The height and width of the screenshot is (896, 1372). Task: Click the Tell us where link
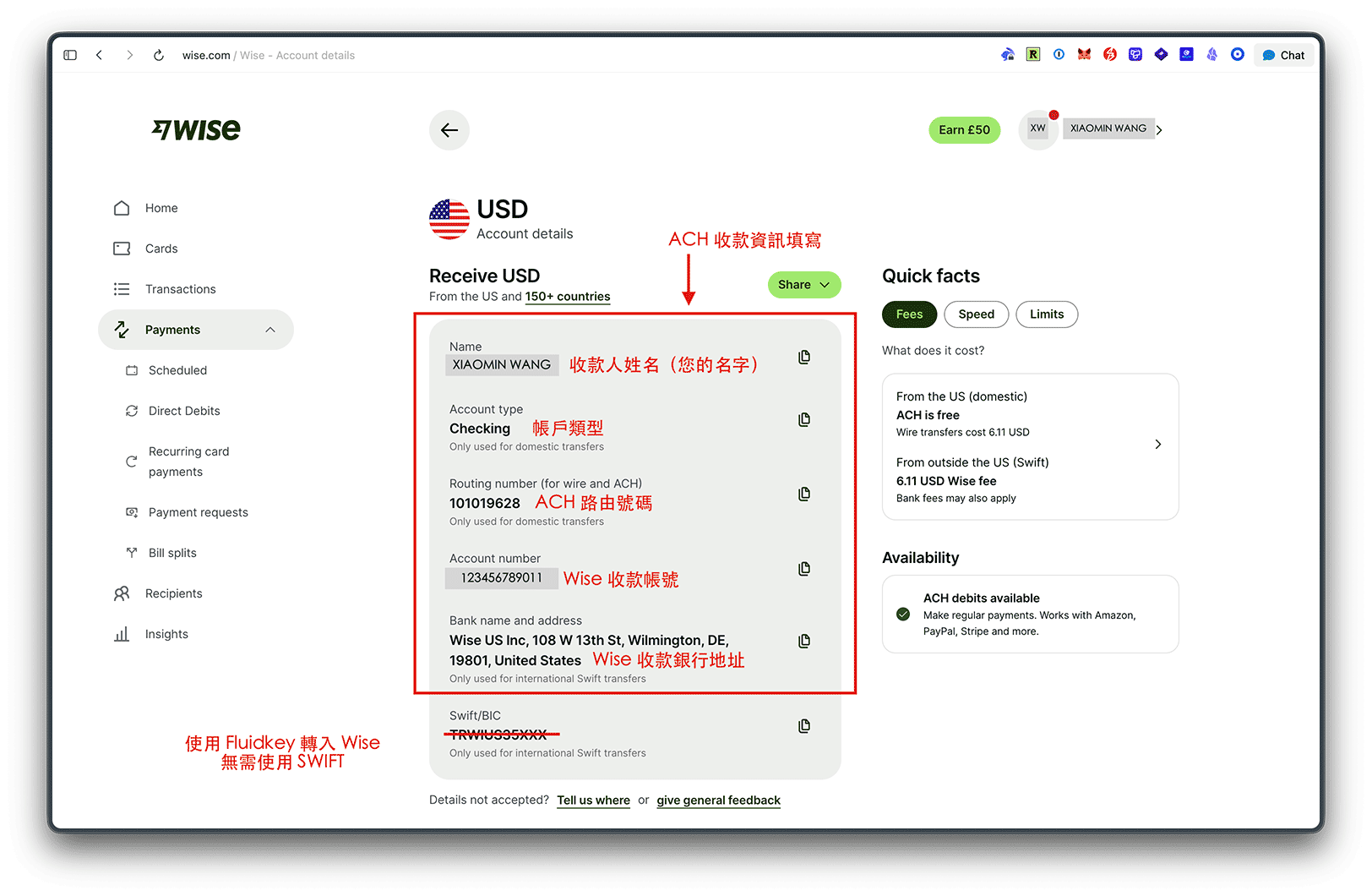593,800
